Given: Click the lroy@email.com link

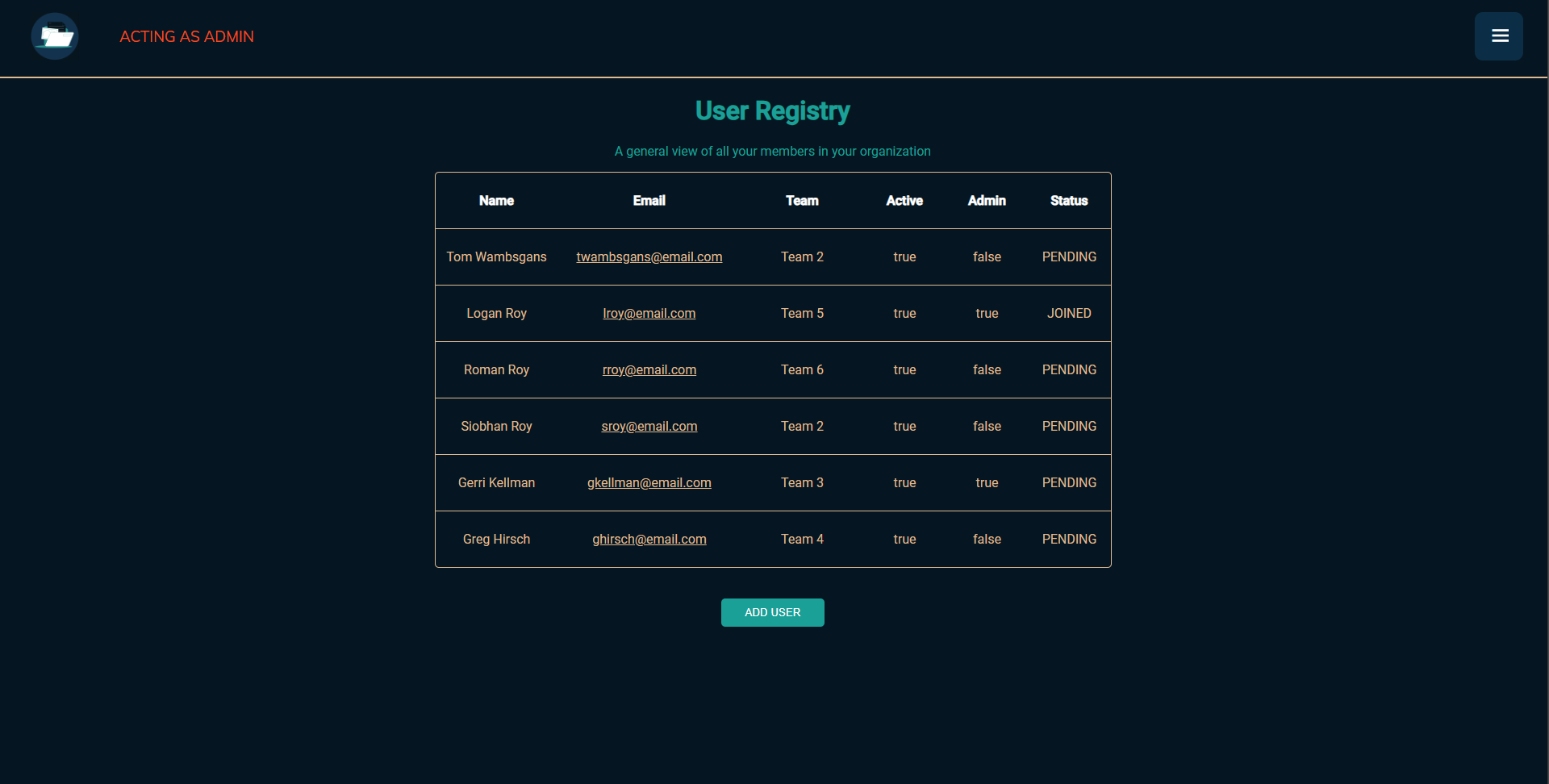Looking at the screenshot, I should (x=649, y=313).
